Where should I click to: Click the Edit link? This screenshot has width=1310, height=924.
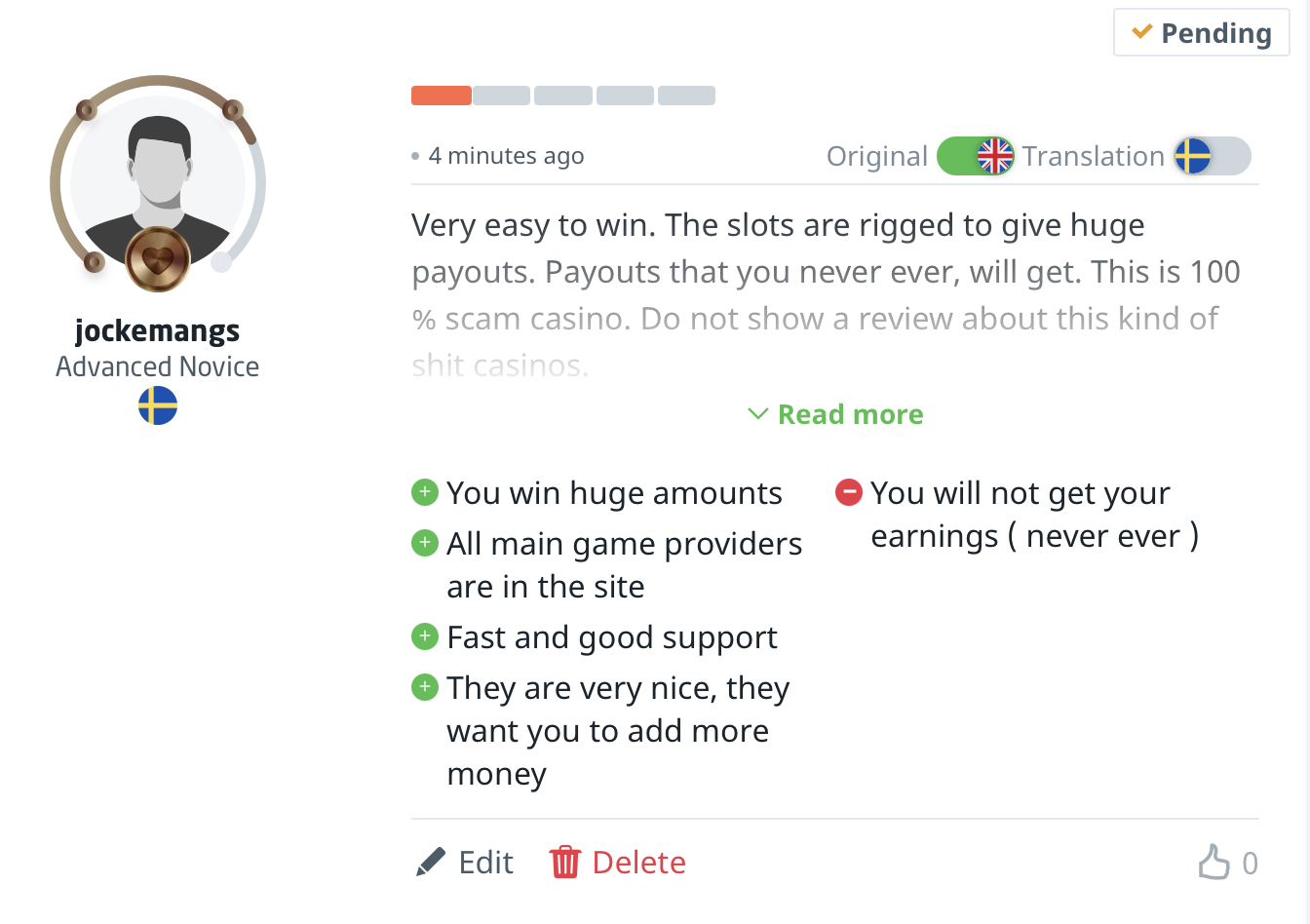[x=485, y=863]
